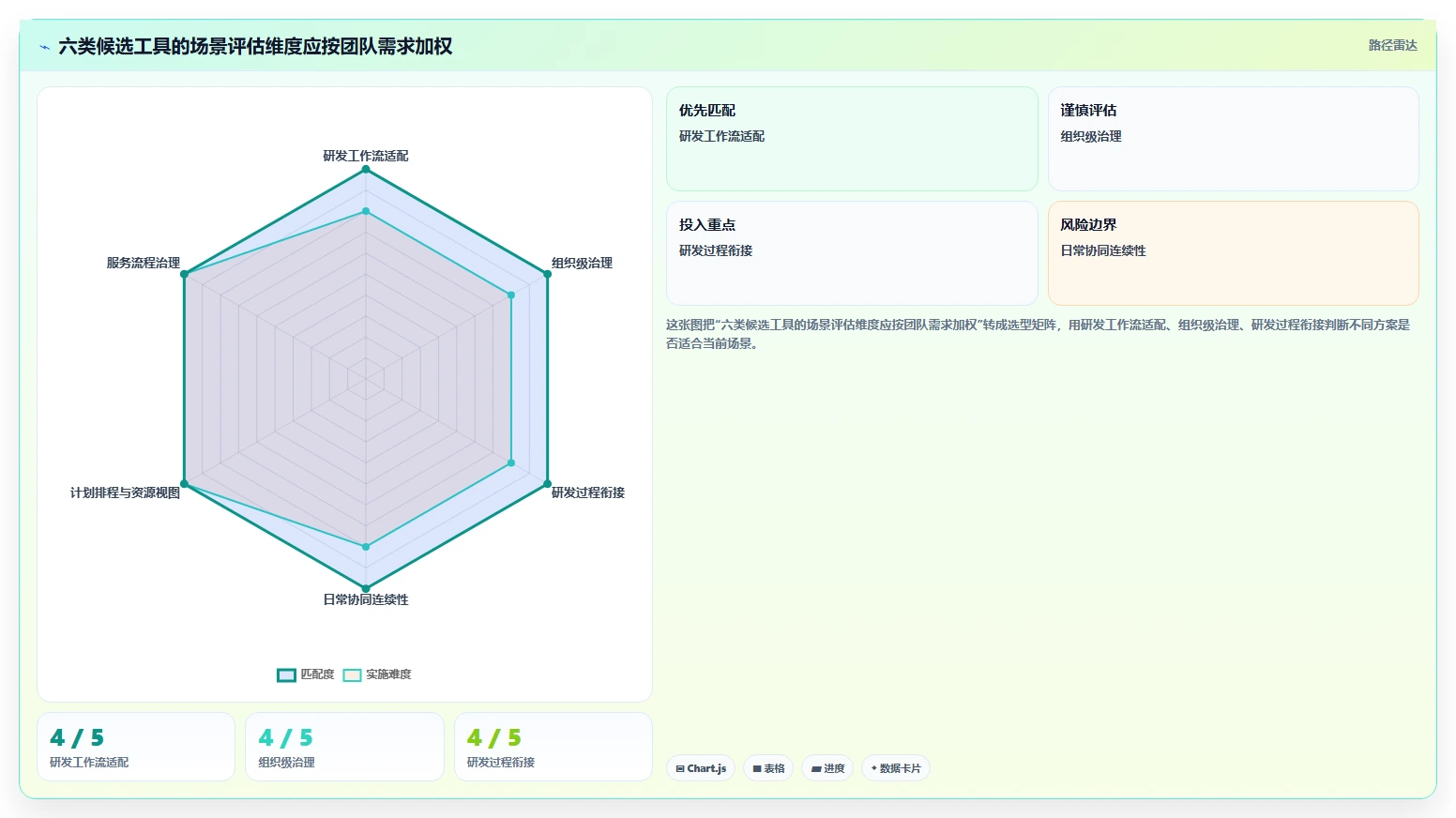Click the 计划排程与资源视图 axis label
1456x818 pixels.
[125, 492]
